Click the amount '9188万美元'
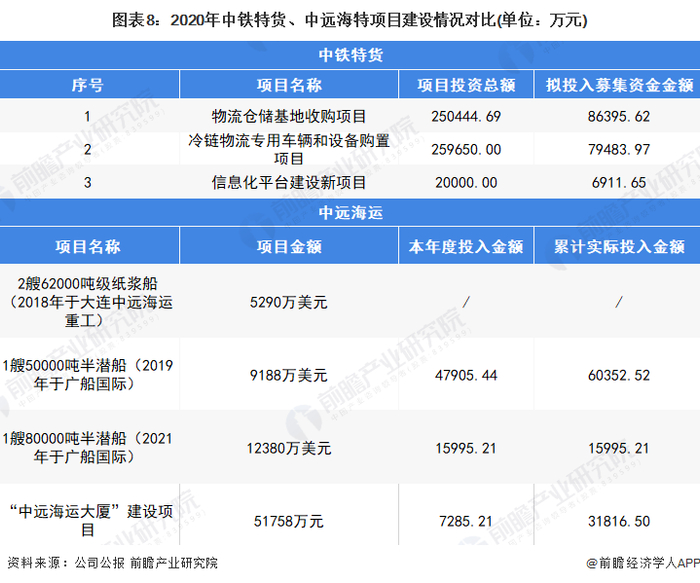 tap(289, 375)
